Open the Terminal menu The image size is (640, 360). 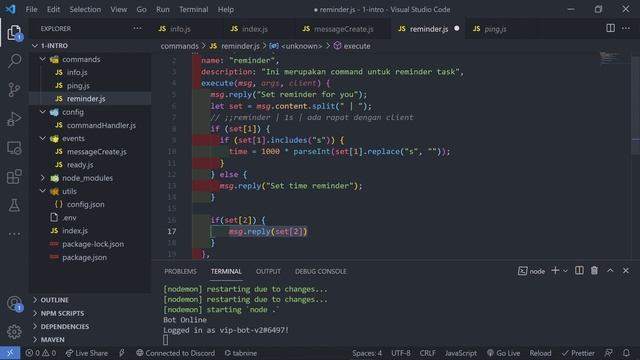click(x=193, y=9)
